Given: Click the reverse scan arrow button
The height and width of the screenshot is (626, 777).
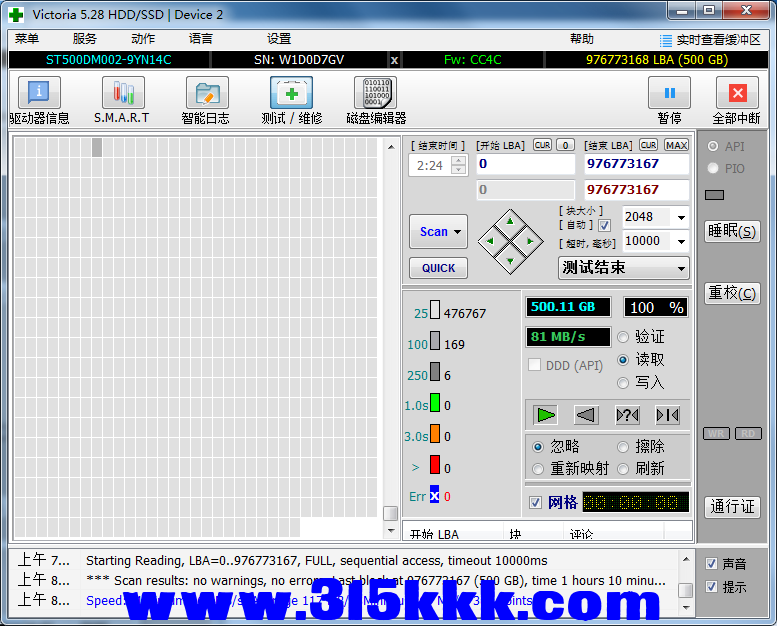Looking at the screenshot, I should 586,415.
